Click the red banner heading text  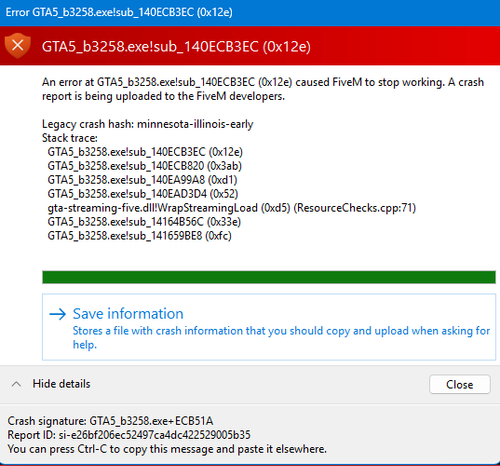(x=176, y=46)
